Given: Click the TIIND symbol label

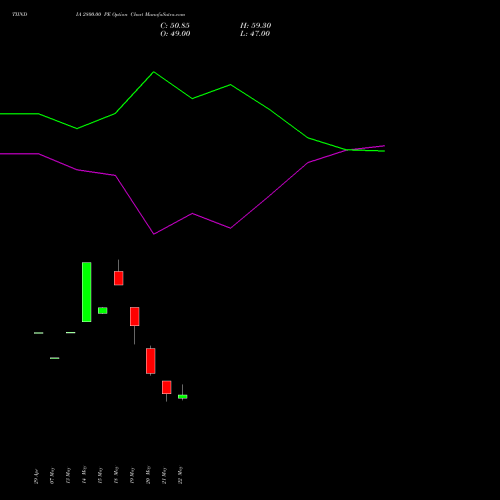Looking at the screenshot, I should coord(20,14).
